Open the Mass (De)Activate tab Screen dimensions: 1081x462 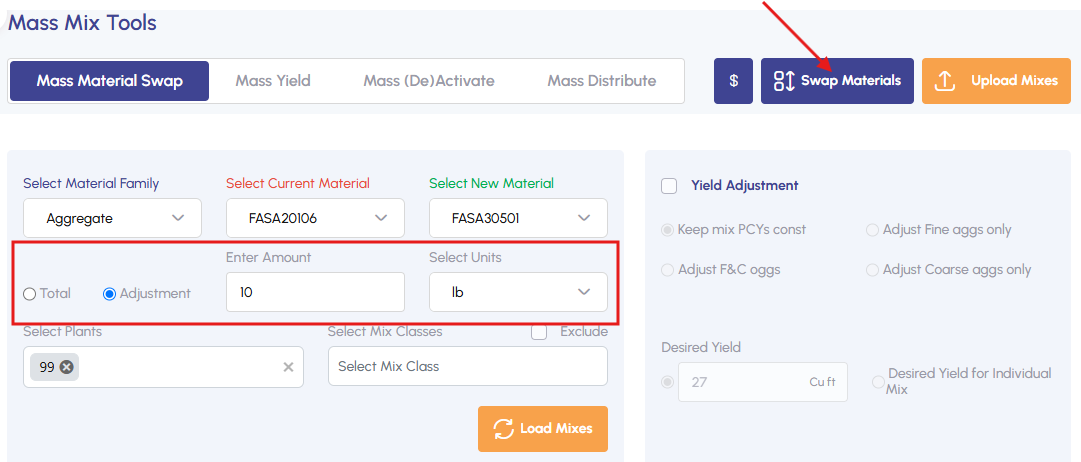pos(429,81)
